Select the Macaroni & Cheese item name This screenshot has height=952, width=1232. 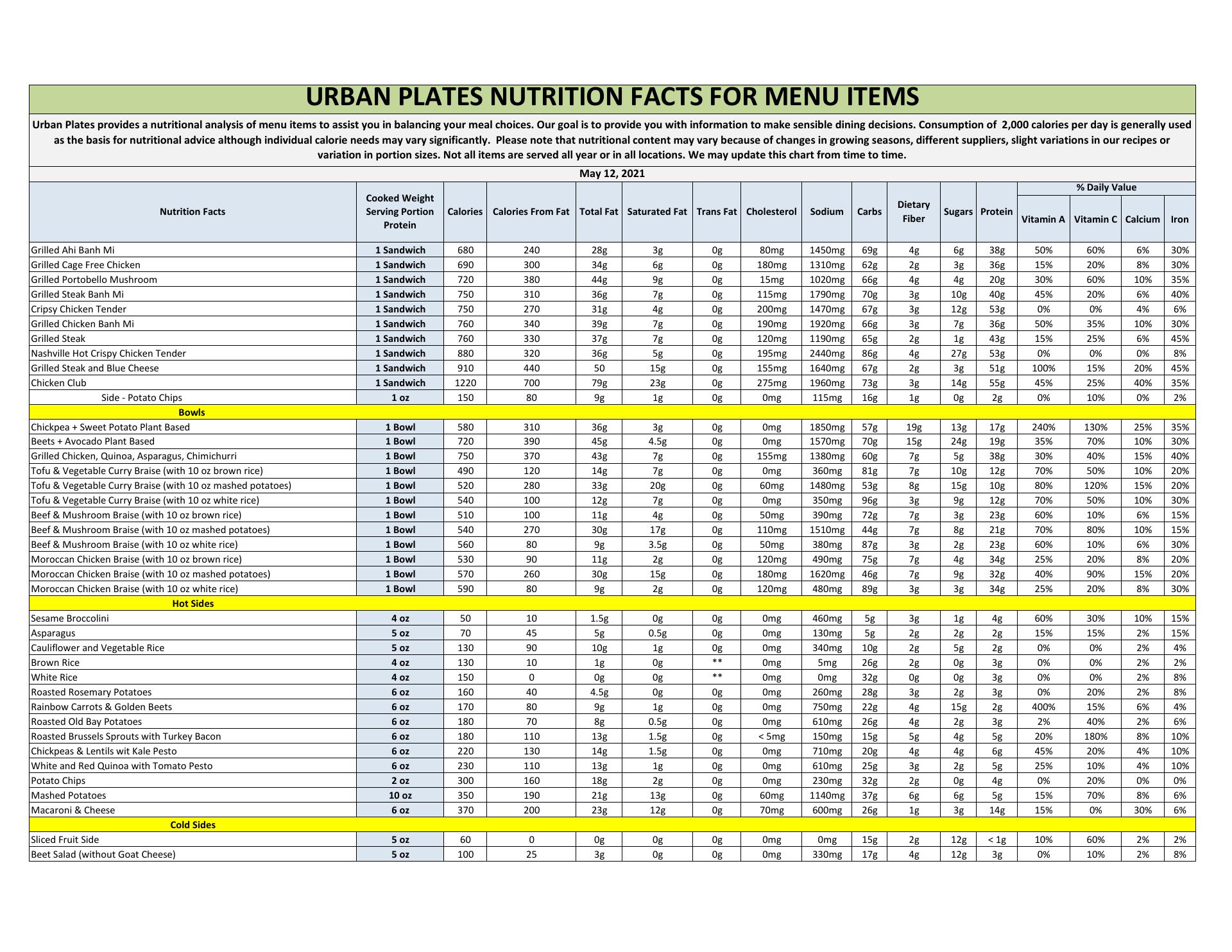pyautogui.click(x=73, y=810)
